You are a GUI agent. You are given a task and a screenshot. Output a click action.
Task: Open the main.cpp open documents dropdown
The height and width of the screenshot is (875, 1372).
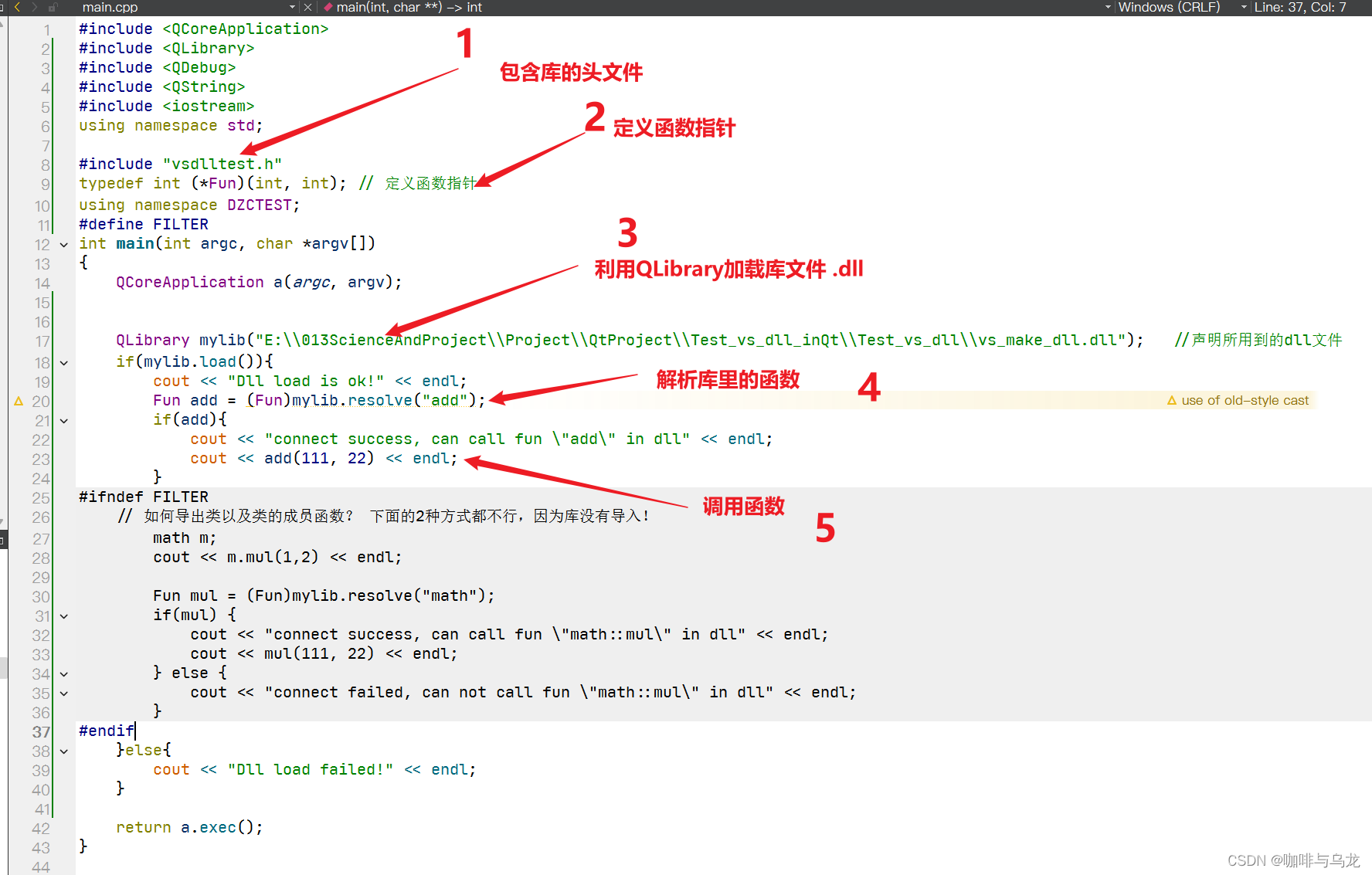[292, 7]
